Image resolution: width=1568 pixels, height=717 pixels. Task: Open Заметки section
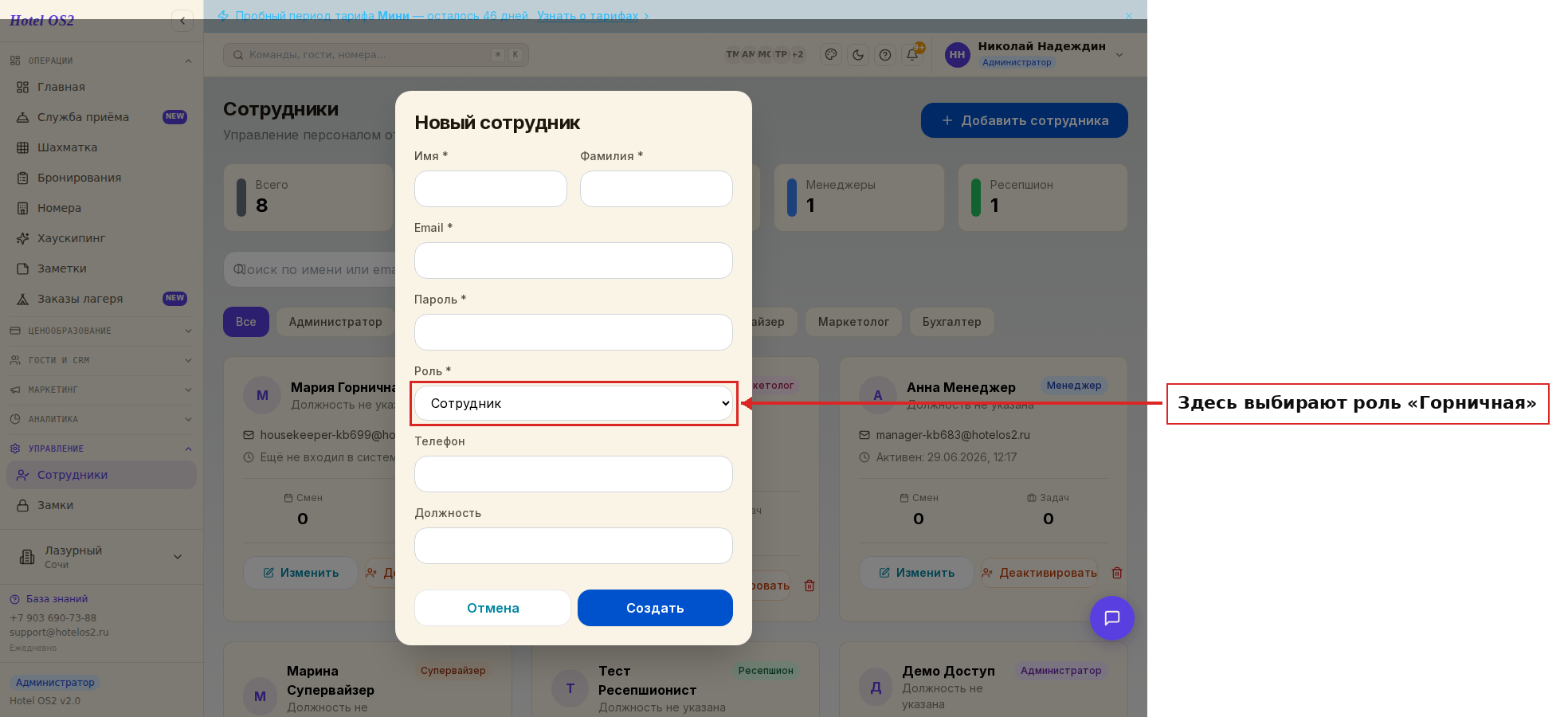click(101, 268)
